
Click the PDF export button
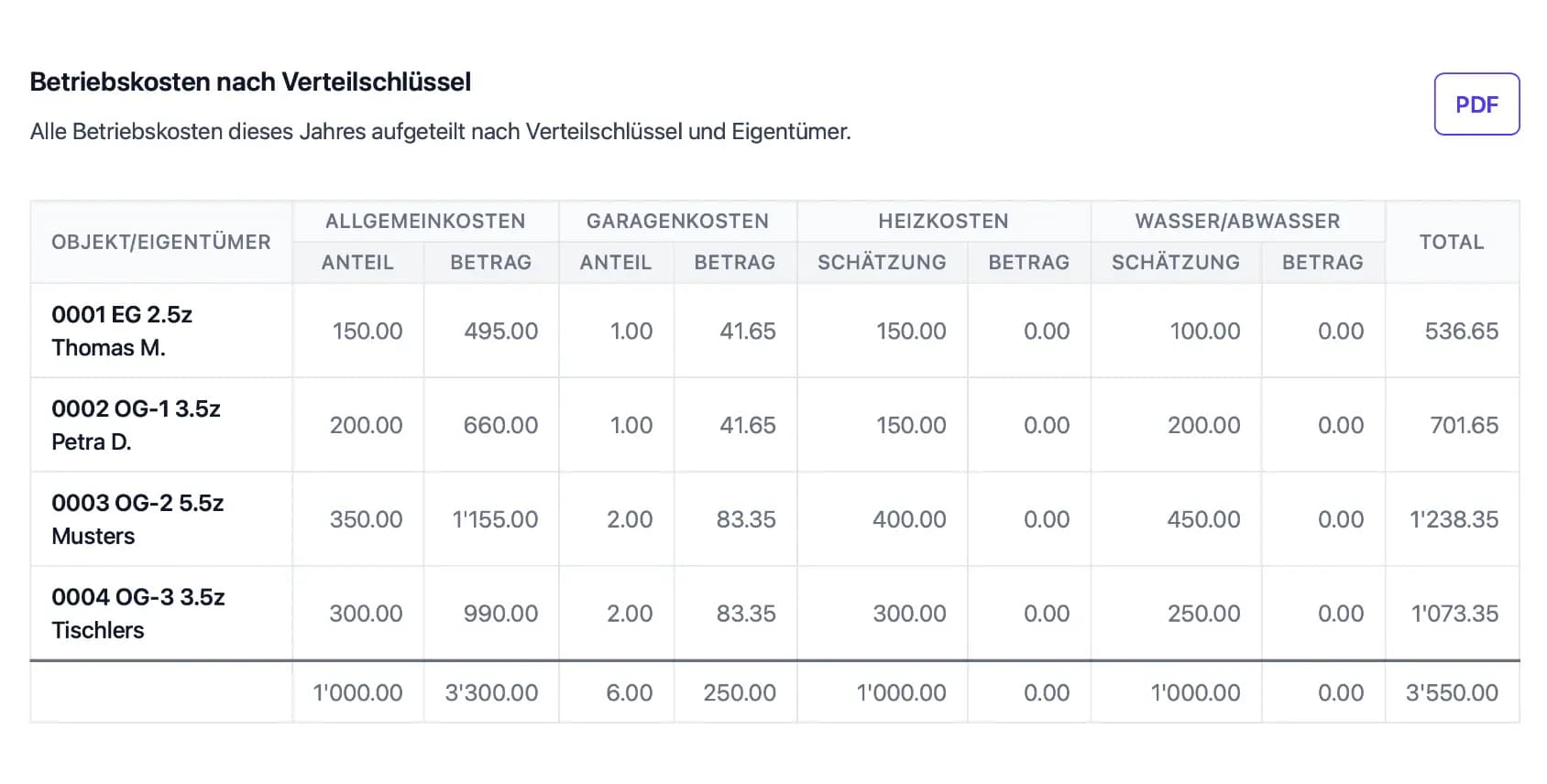coord(1476,103)
